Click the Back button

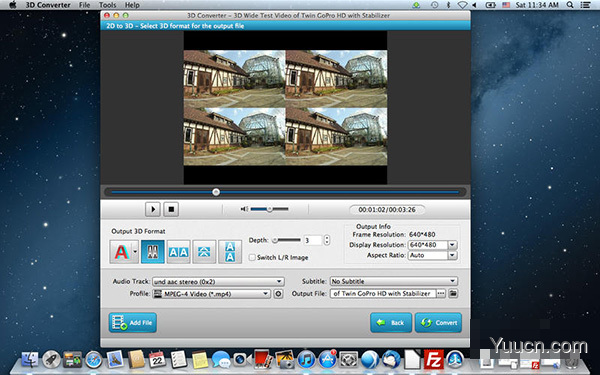(x=391, y=323)
